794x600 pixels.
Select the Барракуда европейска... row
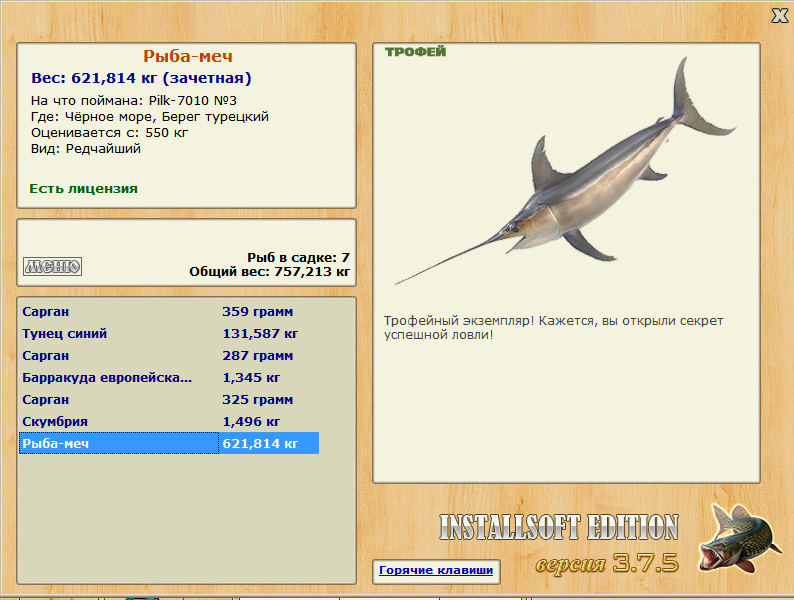point(170,378)
